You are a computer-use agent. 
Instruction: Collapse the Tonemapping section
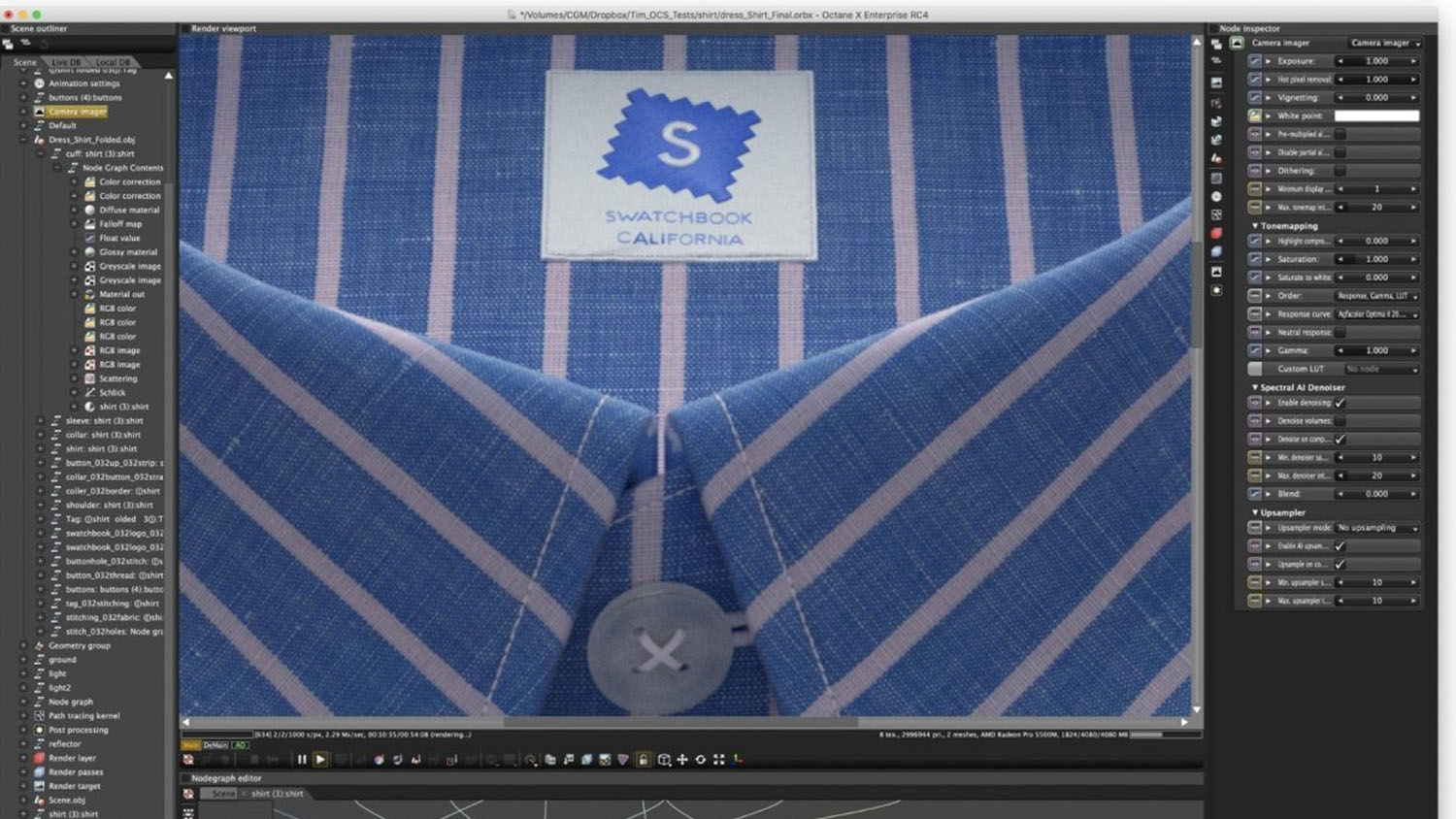click(1255, 226)
